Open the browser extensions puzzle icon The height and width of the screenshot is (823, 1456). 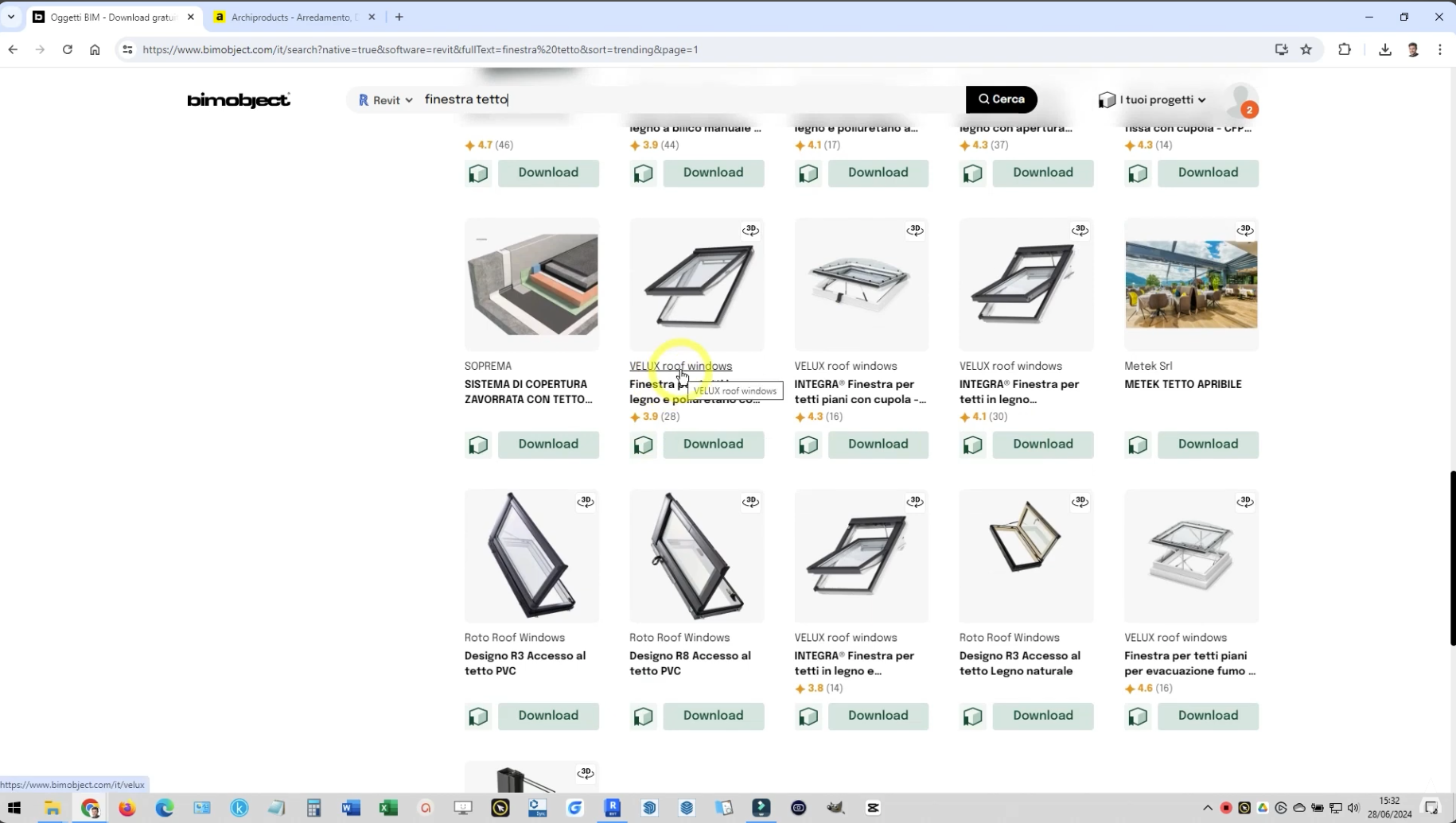(1345, 49)
